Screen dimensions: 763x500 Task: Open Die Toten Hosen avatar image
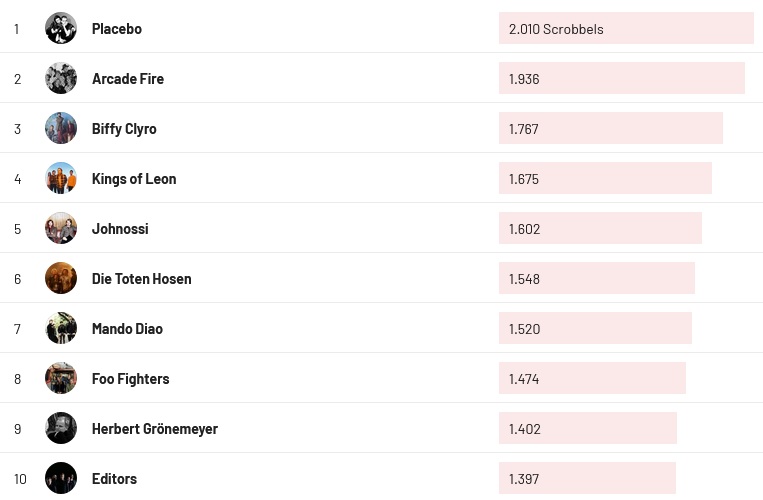click(61, 278)
